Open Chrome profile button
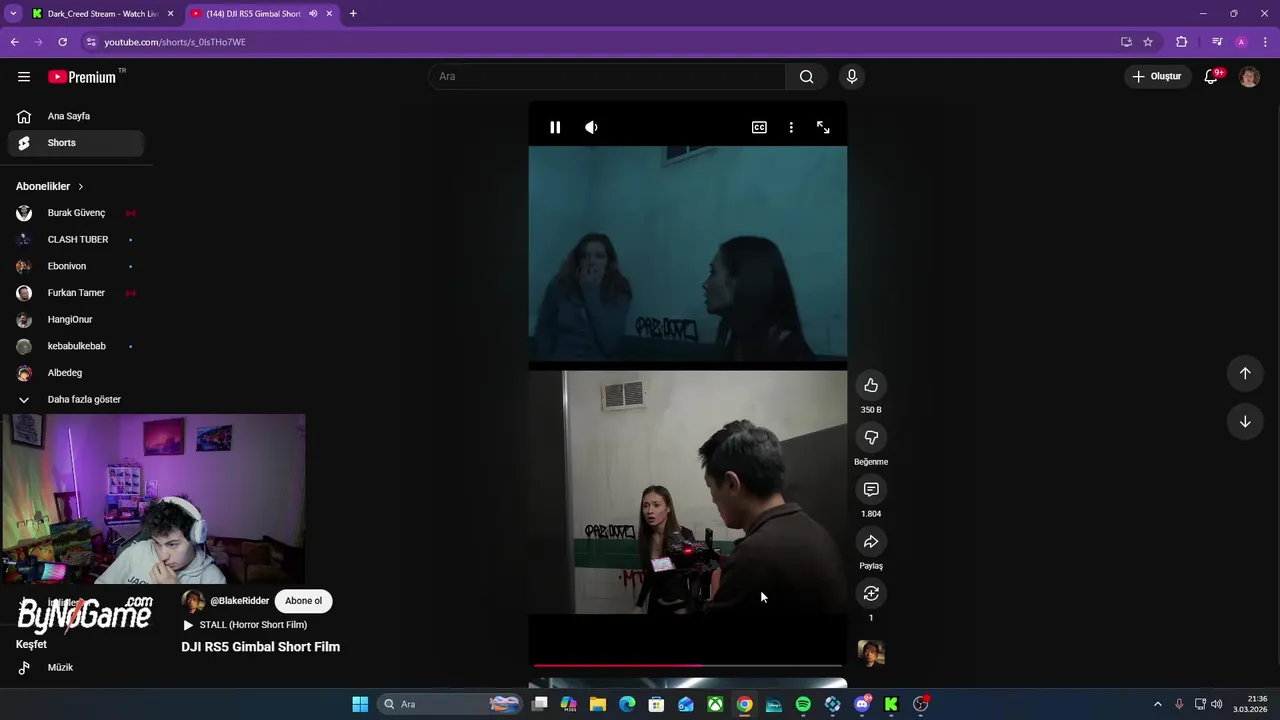This screenshot has width=1280, height=720. click(x=1241, y=42)
